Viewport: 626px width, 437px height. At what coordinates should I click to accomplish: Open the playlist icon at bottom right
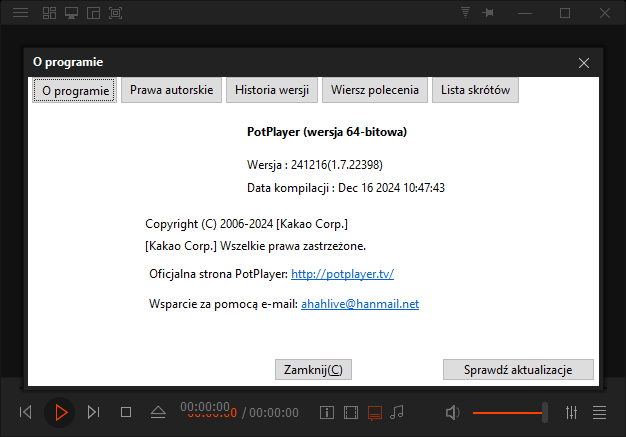pos(599,412)
